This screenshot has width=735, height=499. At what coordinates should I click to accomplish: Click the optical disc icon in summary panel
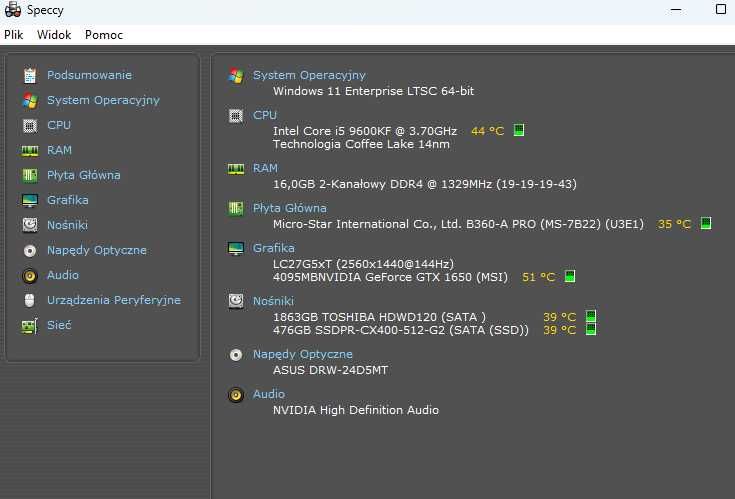tap(236, 355)
